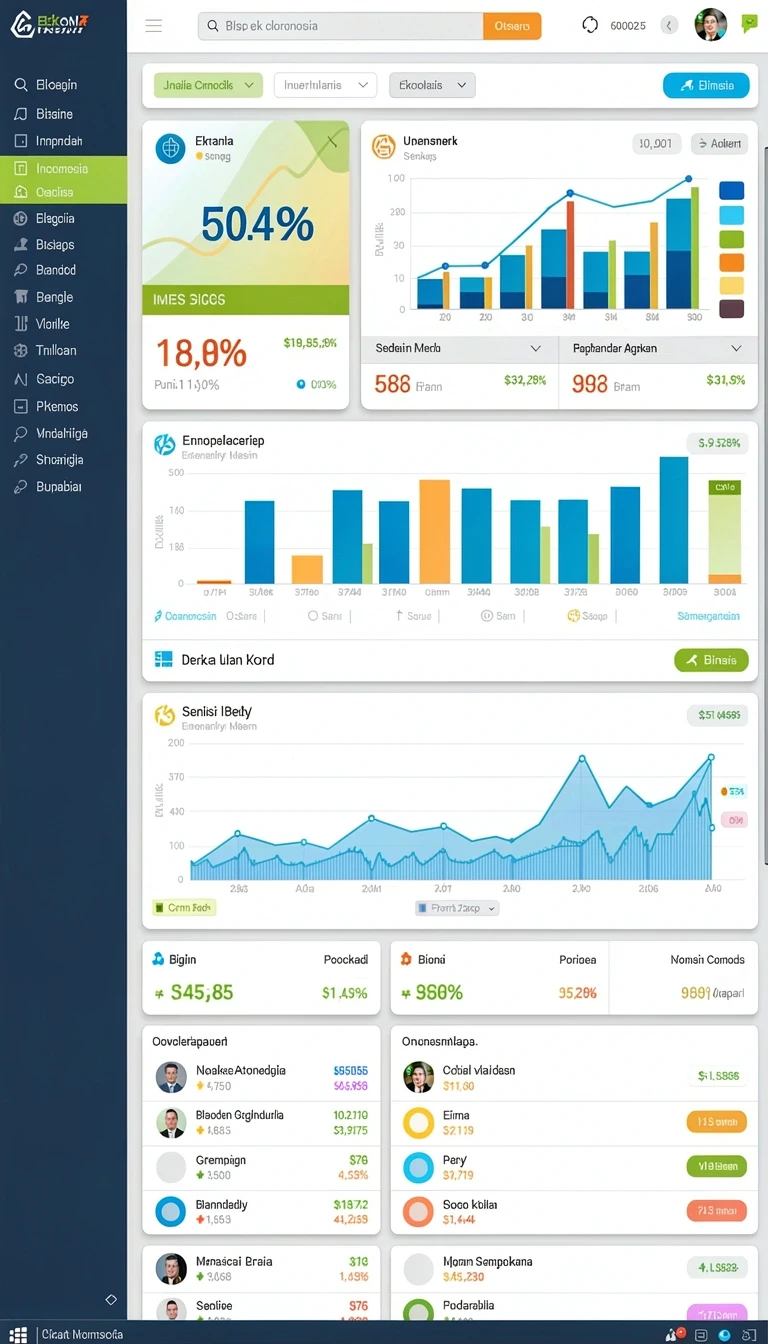Expand the Sedein Meria dropdown
Image resolution: width=768 pixels, height=1344 pixels.
click(459, 348)
